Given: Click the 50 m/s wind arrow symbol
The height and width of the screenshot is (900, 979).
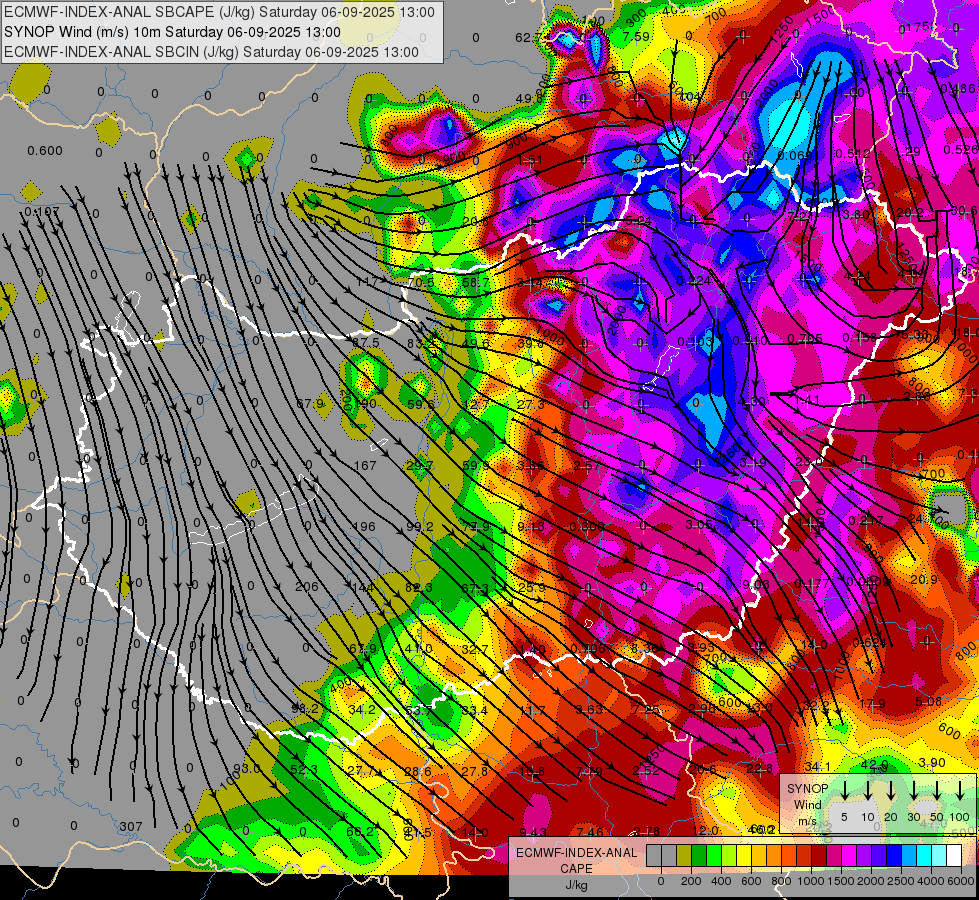Looking at the screenshot, I should click(x=937, y=791).
